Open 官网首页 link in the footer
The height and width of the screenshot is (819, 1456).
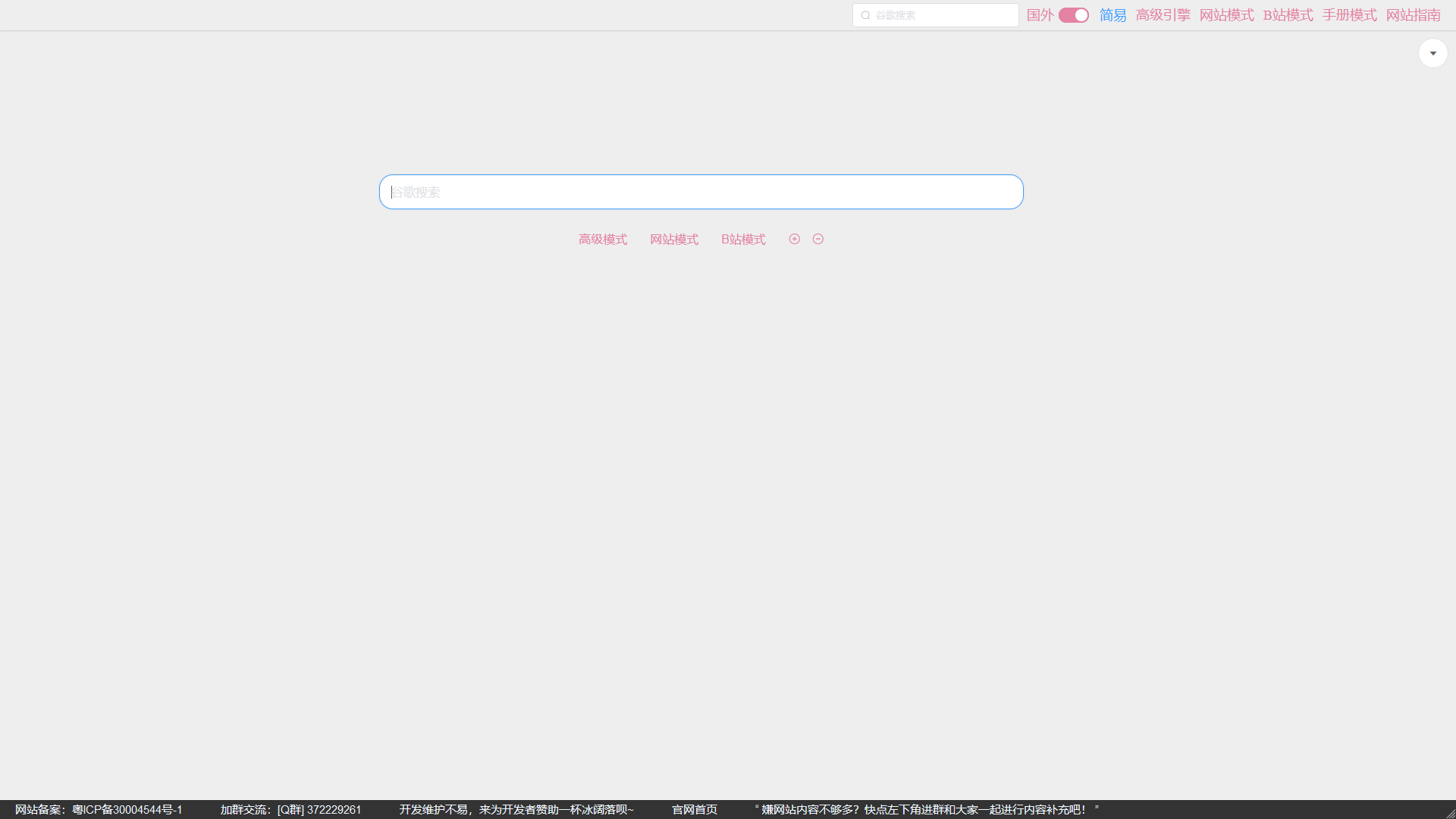click(x=694, y=810)
